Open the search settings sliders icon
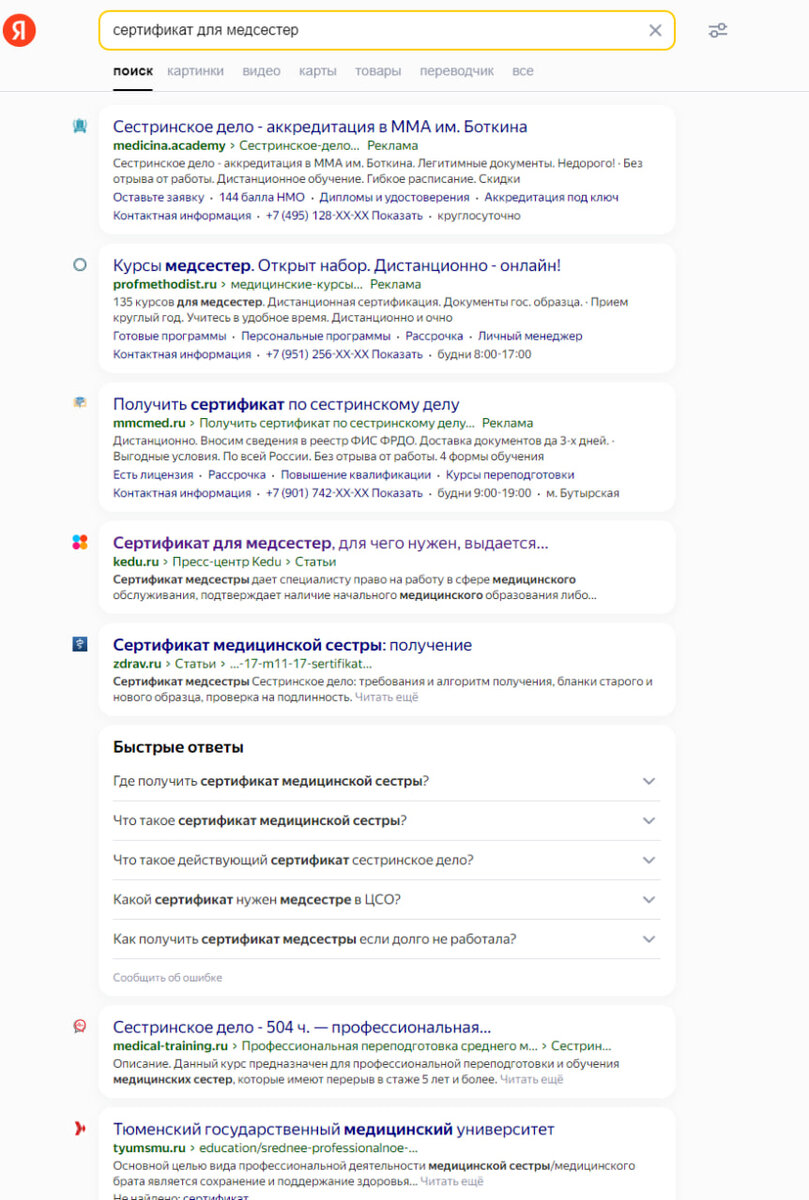The height and width of the screenshot is (1200, 809). pos(718,30)
